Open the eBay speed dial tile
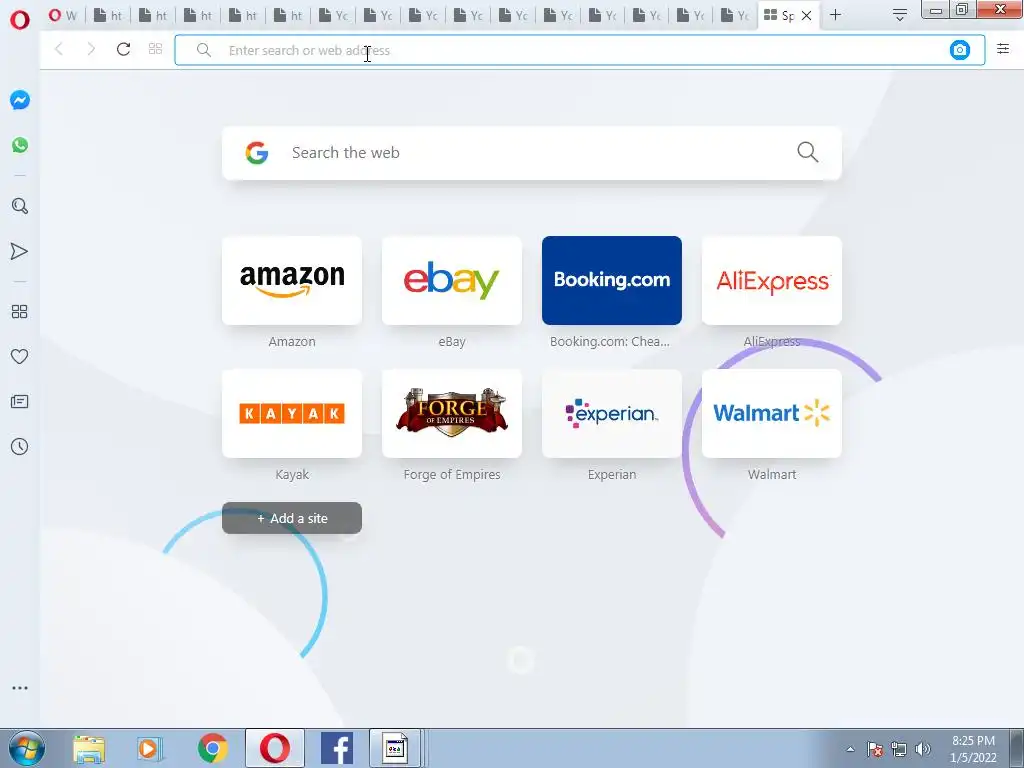The image size is (1024, 768). (x=452, y=280)
